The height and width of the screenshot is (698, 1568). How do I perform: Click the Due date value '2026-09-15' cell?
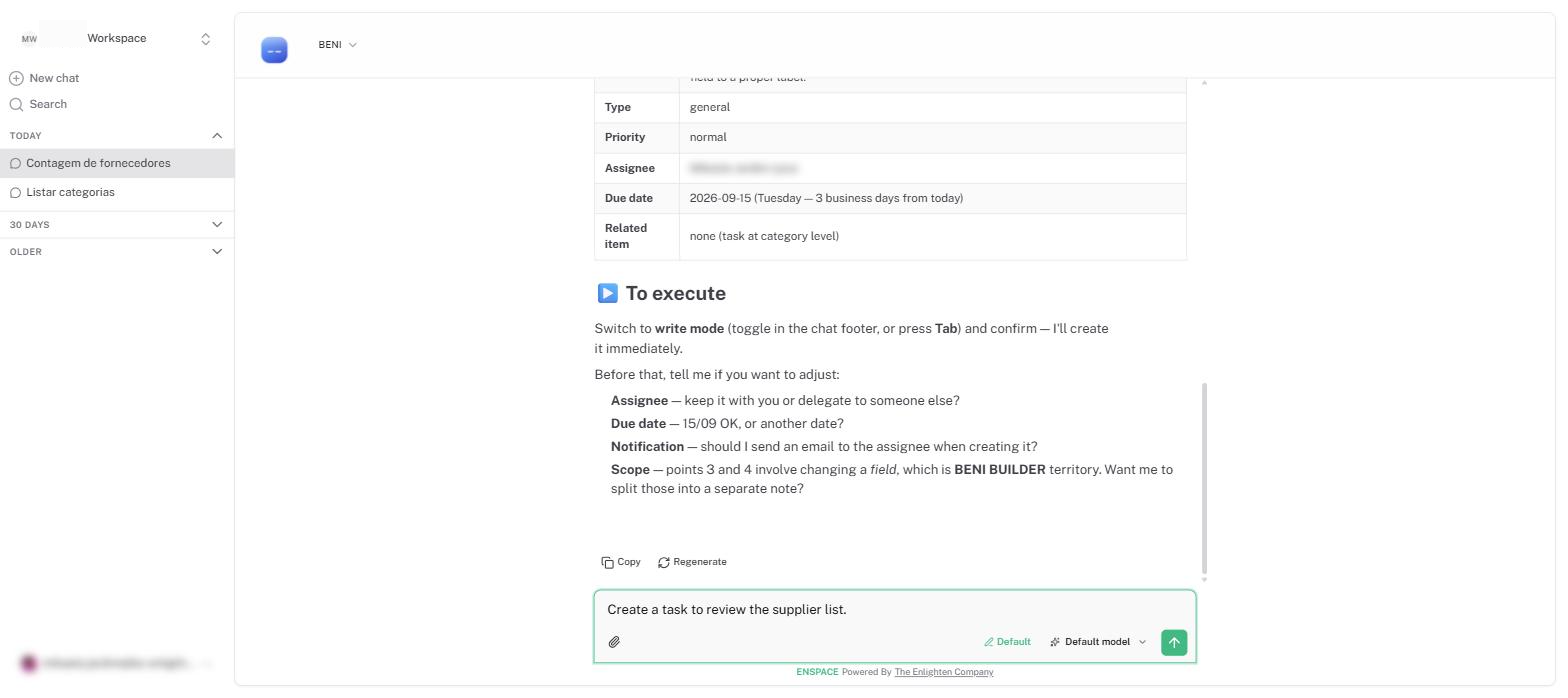(932, 198)
